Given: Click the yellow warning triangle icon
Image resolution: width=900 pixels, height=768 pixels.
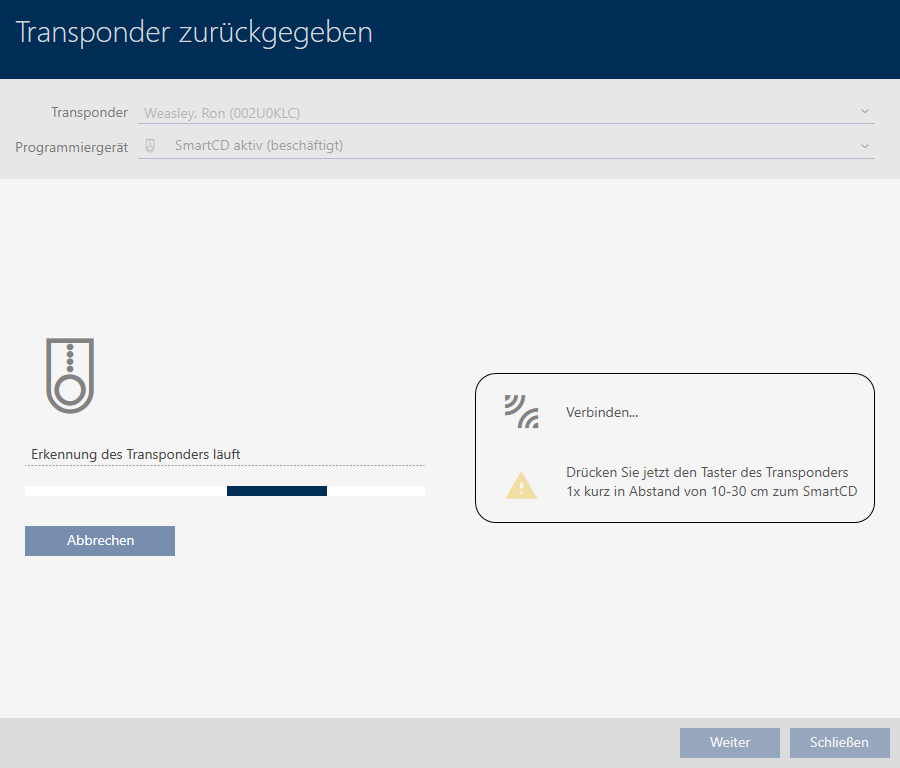Looking at the screenshot, I should (x=521, y=485).
